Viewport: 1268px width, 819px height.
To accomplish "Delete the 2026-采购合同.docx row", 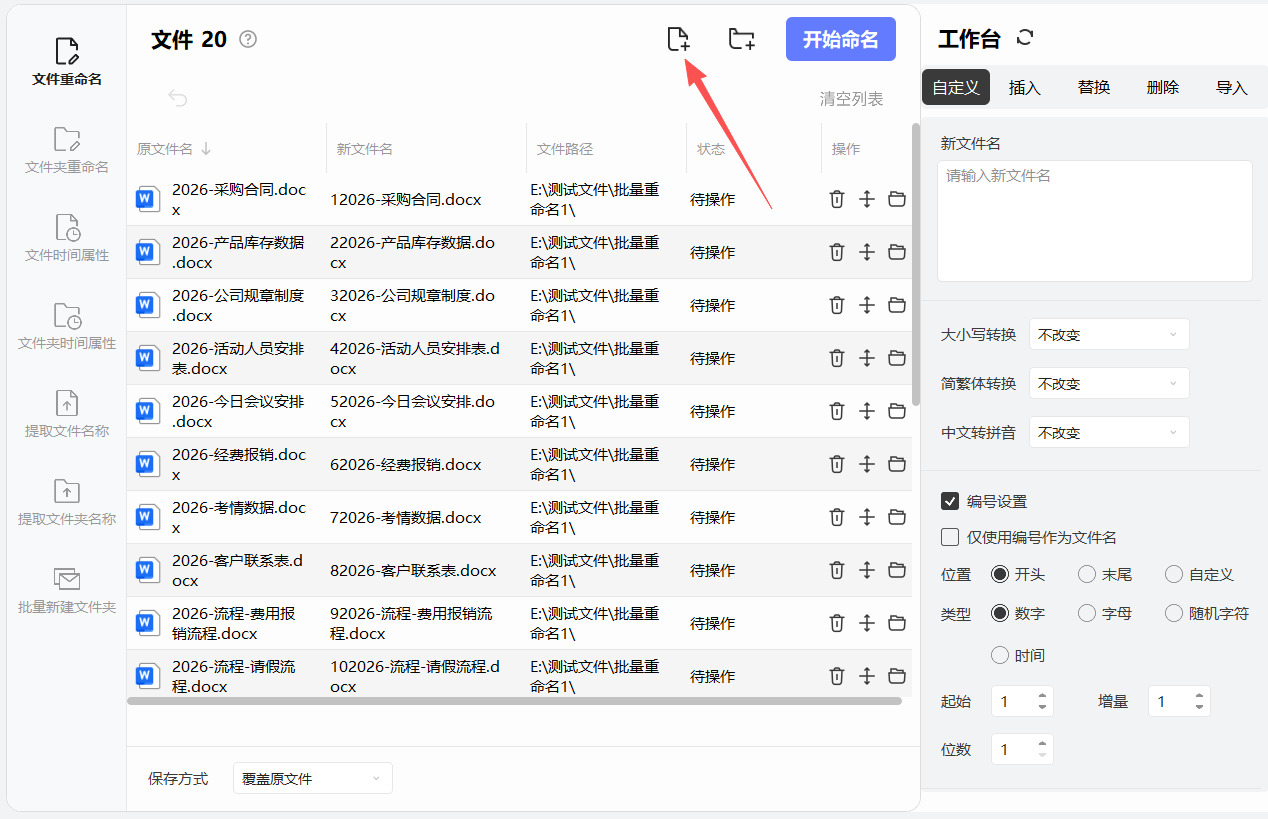I will click(837, 199).
